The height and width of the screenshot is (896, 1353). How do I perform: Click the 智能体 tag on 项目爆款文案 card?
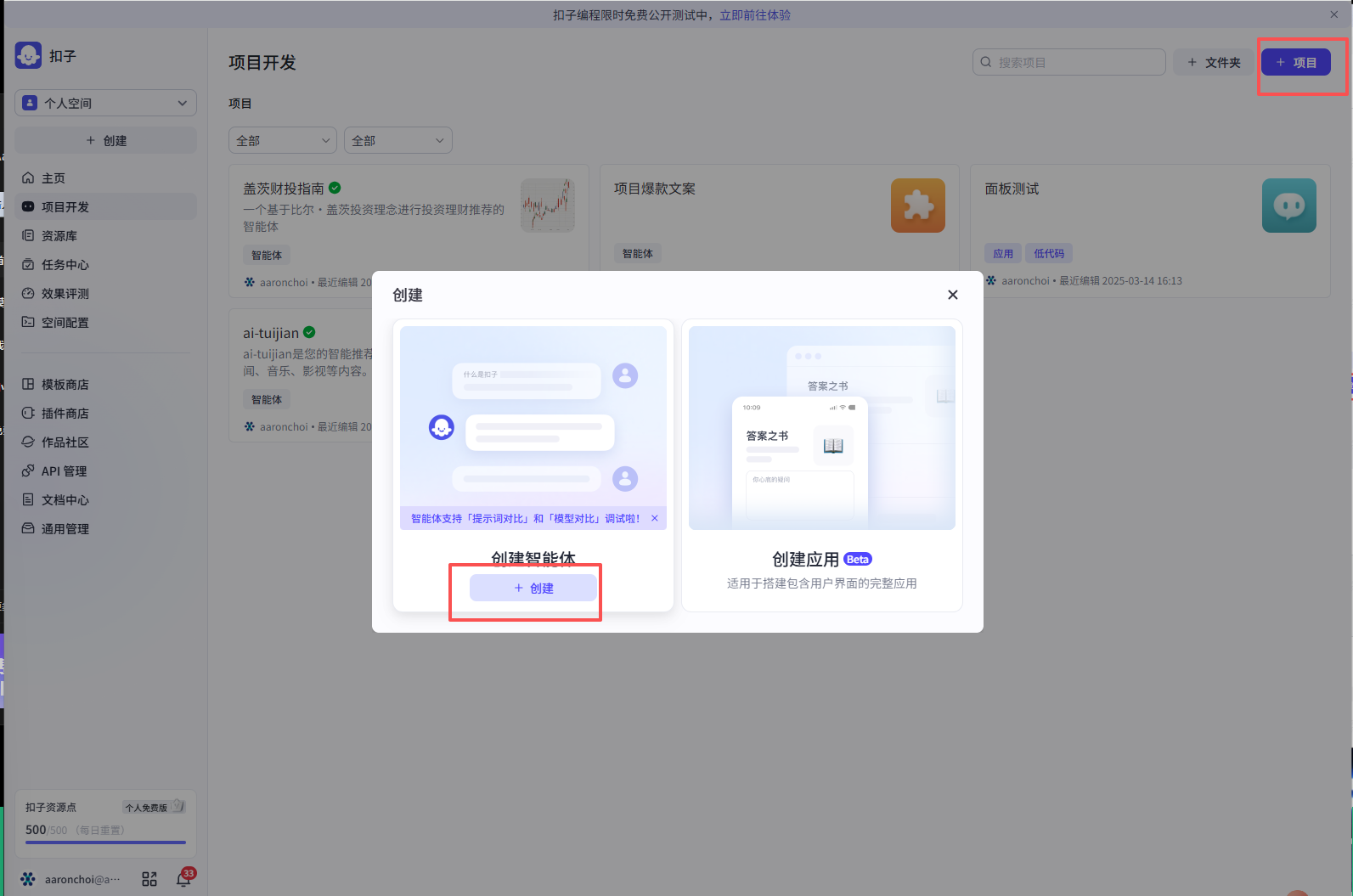tap(638, 253)
